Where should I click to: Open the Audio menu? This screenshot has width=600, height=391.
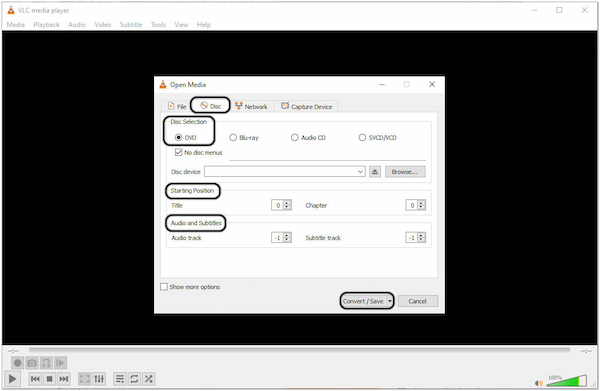tap(77, 25)
